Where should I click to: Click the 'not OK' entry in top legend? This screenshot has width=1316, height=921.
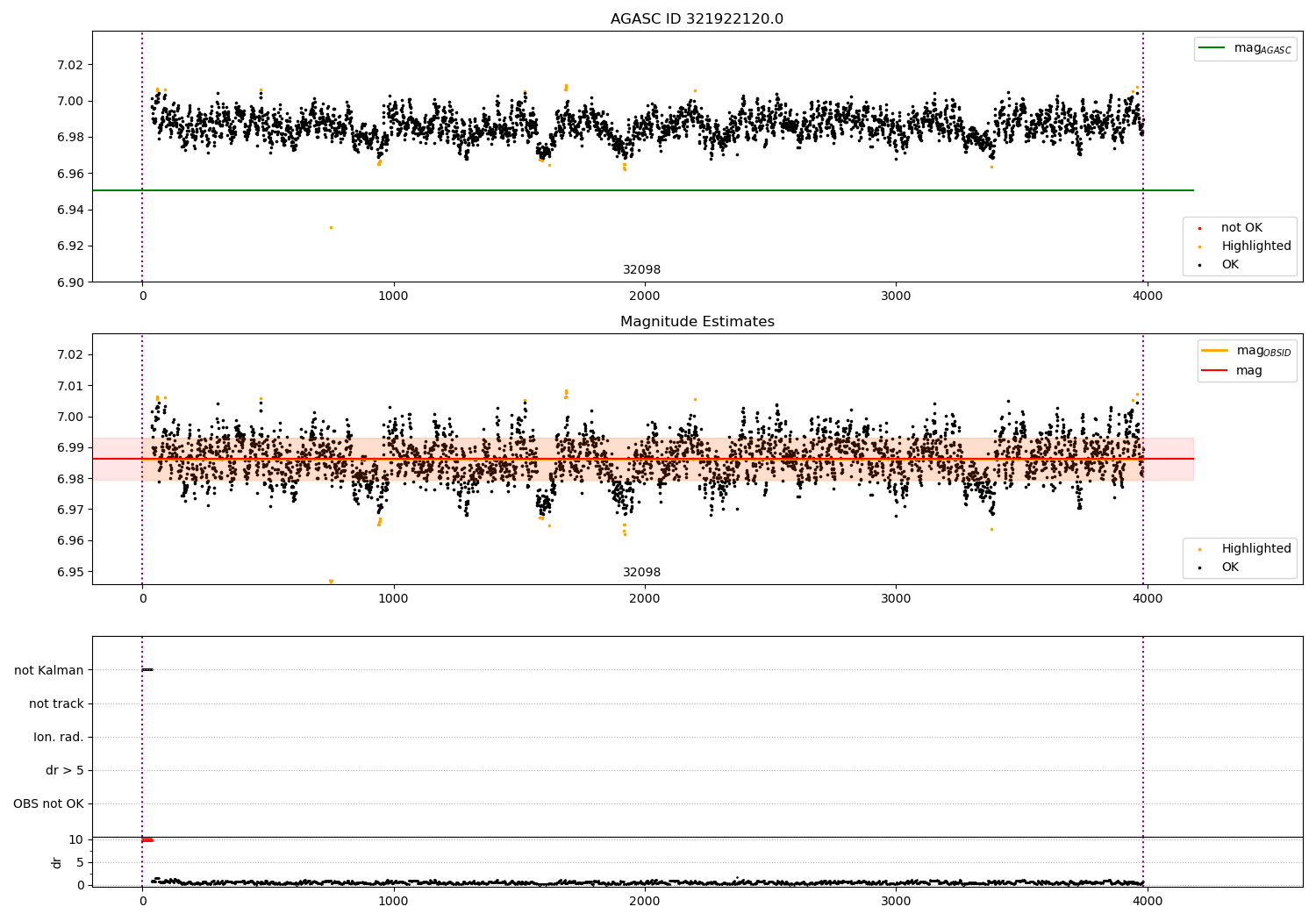coord(1231,228)
